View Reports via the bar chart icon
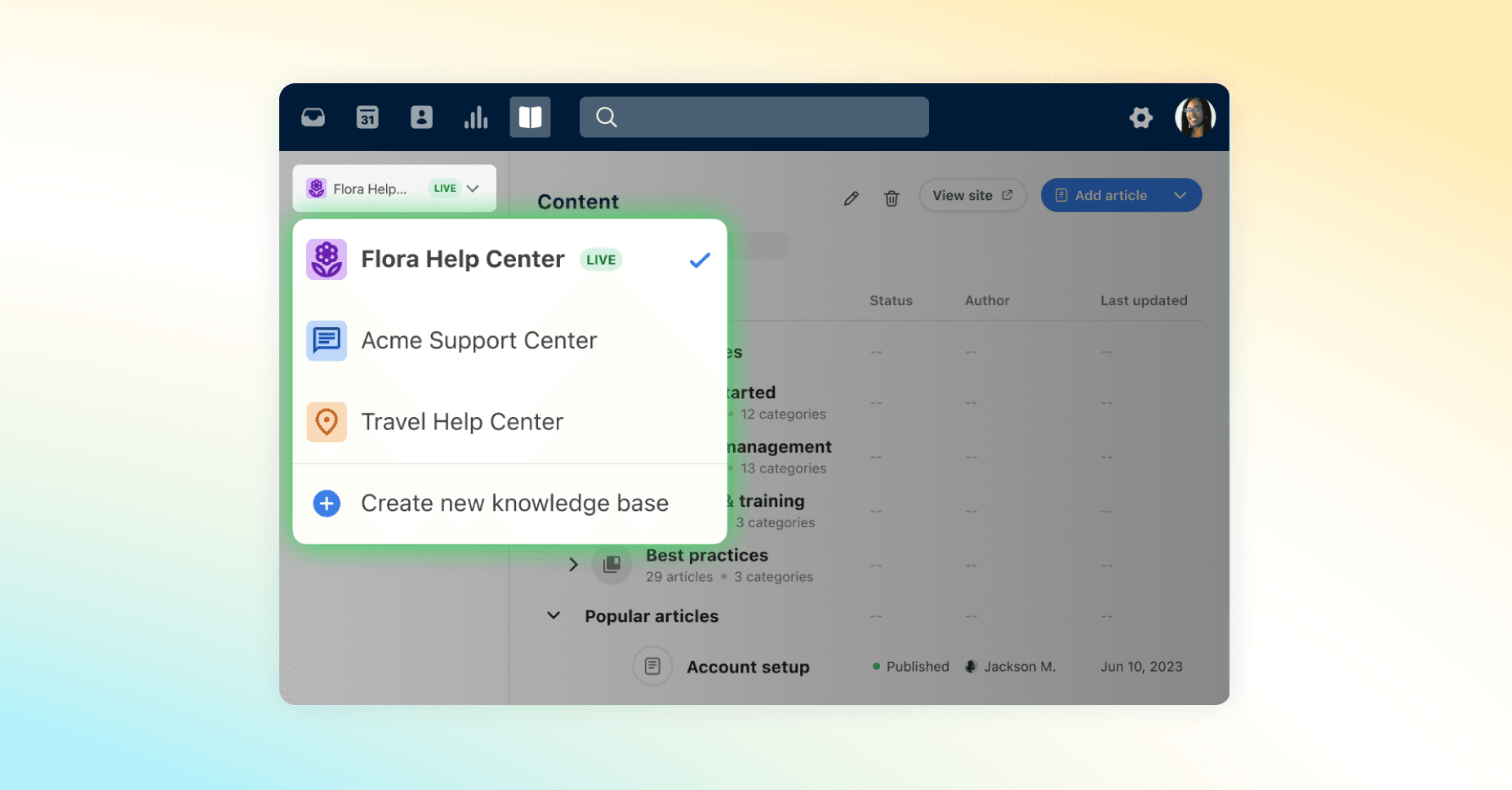The width and height of the screenshot is (1512, 790). click(476, 117)
